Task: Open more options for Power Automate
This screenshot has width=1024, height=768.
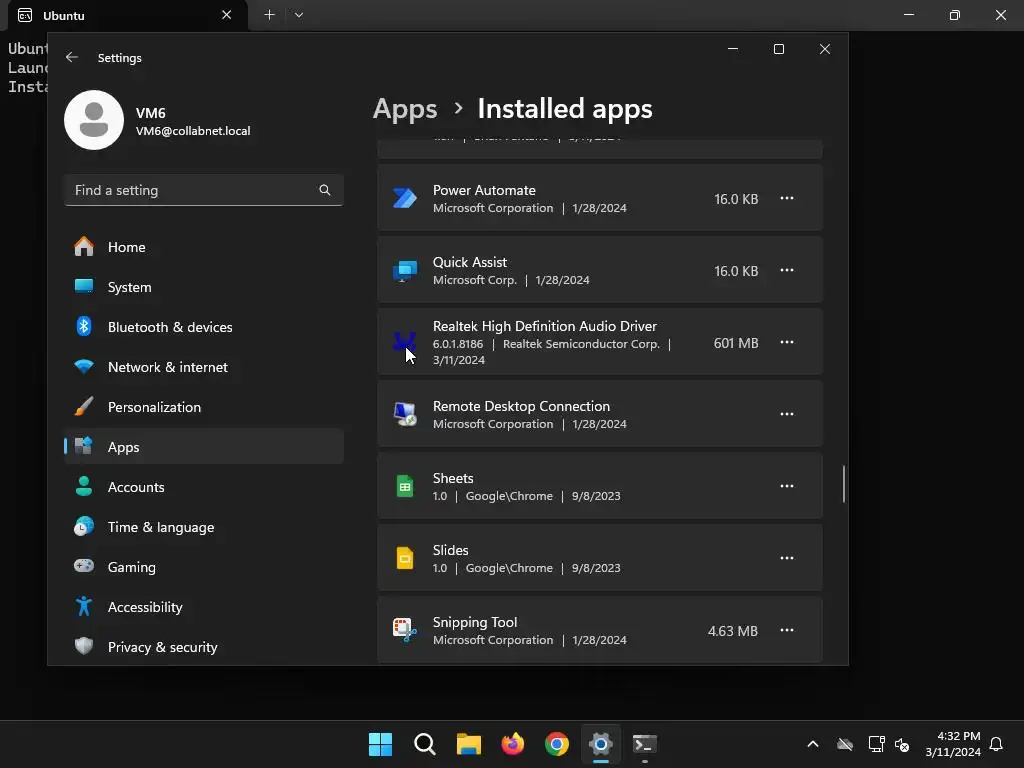Action: pyautogui.click(x=787, y=198)
